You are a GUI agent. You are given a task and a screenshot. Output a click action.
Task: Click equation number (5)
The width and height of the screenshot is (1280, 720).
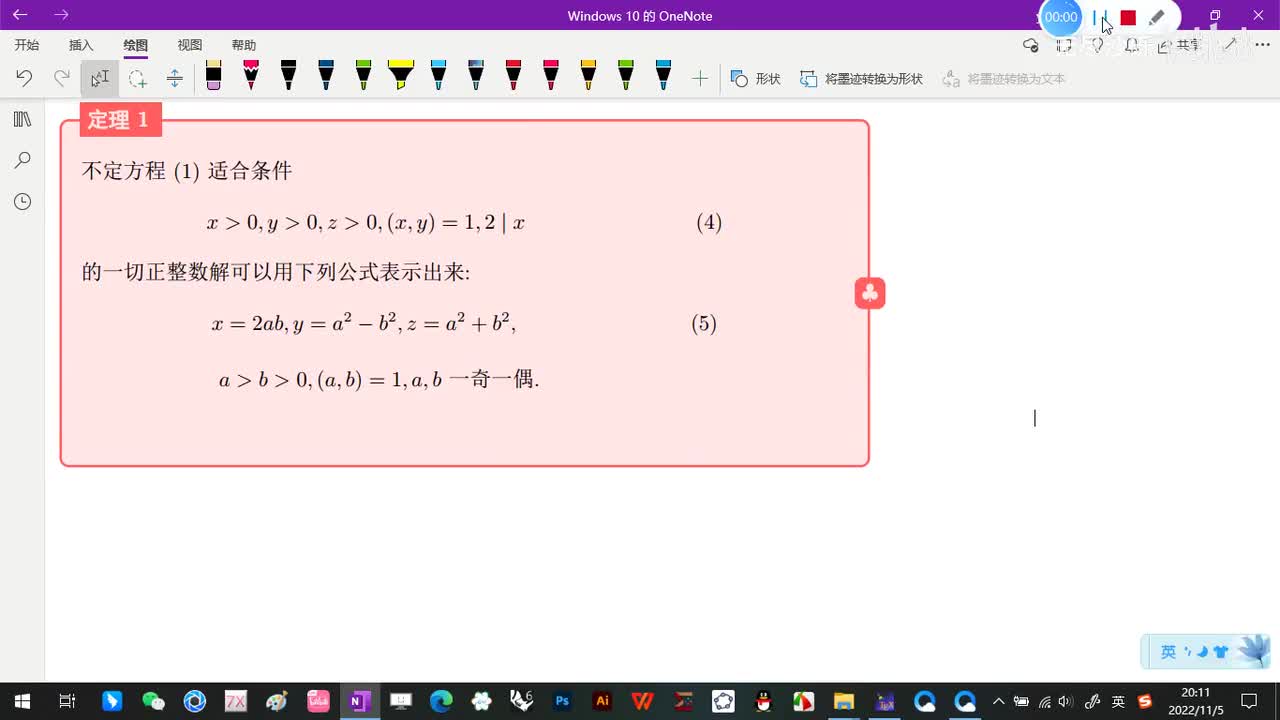click(704, 323)
